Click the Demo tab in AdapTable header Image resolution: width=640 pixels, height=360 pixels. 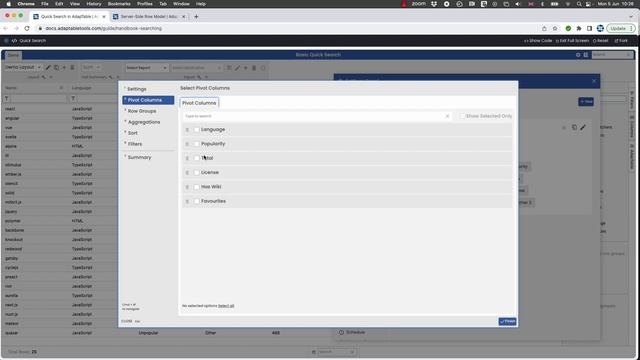pyautogui.click(x=13, y=55)
